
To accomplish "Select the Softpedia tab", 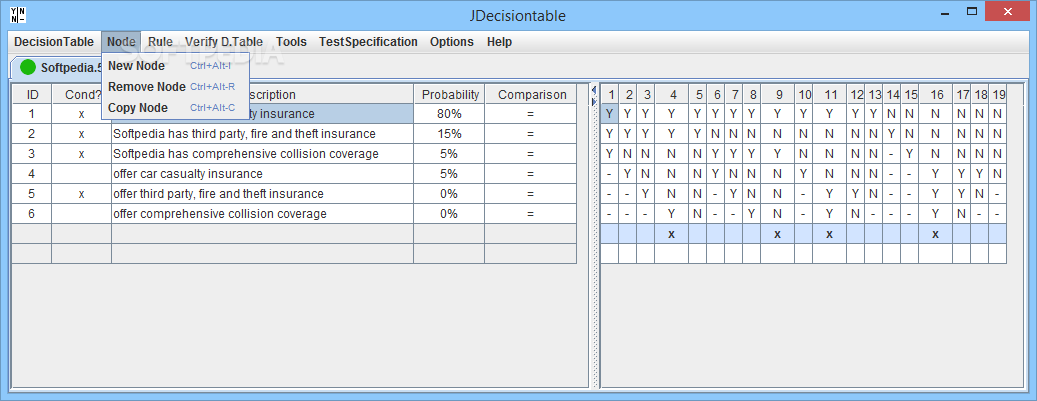I will (x=56, y=67).
